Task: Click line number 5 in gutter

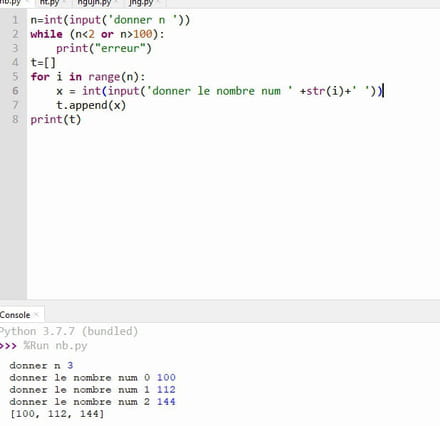Action: click(x=15, y=77)
